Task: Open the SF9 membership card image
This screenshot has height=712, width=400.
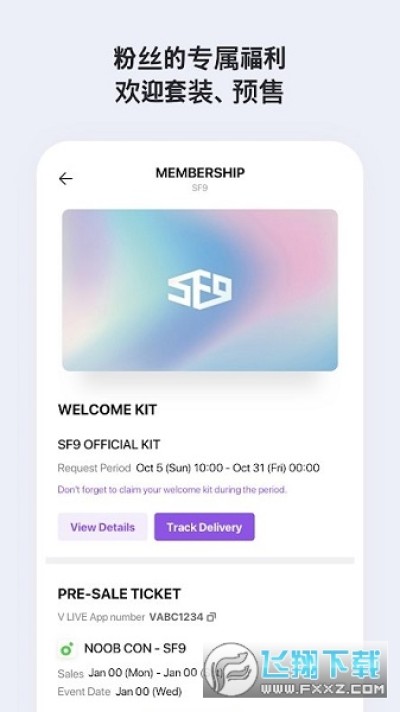Action: point(200,291)
